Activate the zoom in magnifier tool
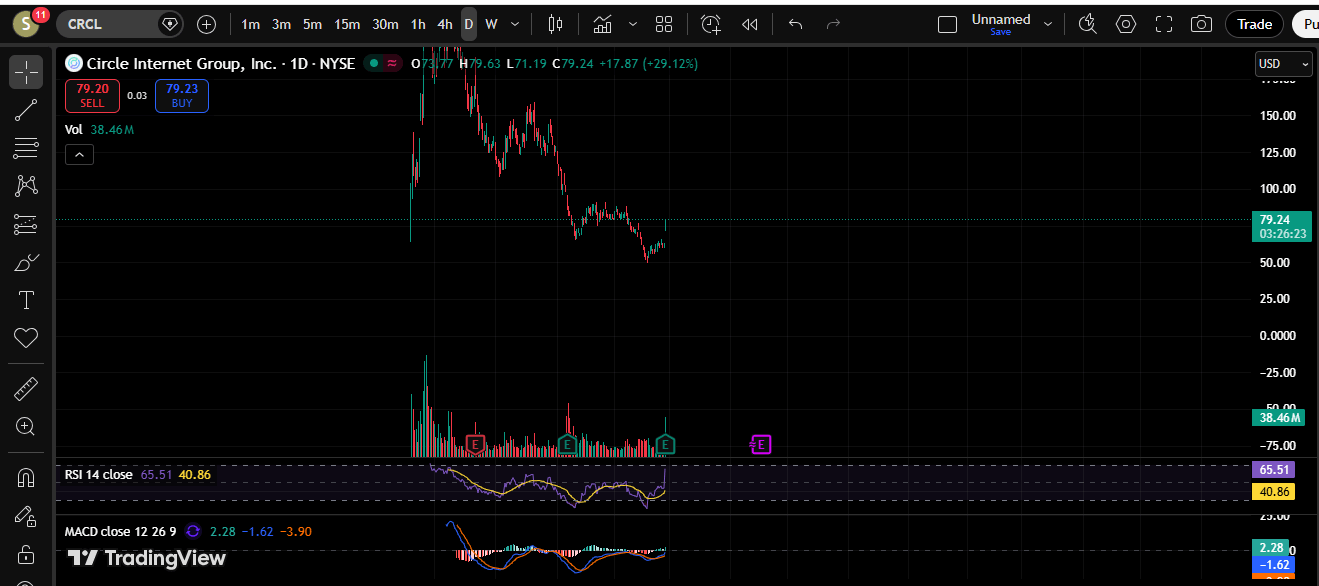This screenshot has width=1319, height=586. click(x=26, y=427)
